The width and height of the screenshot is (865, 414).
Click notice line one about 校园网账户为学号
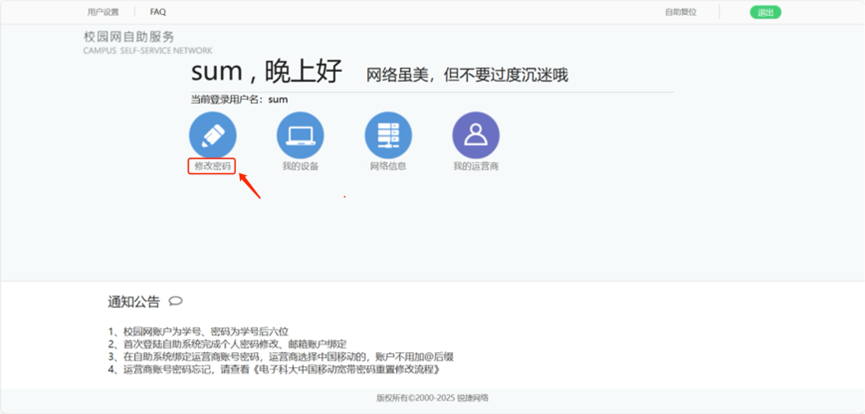coord(198,330)
